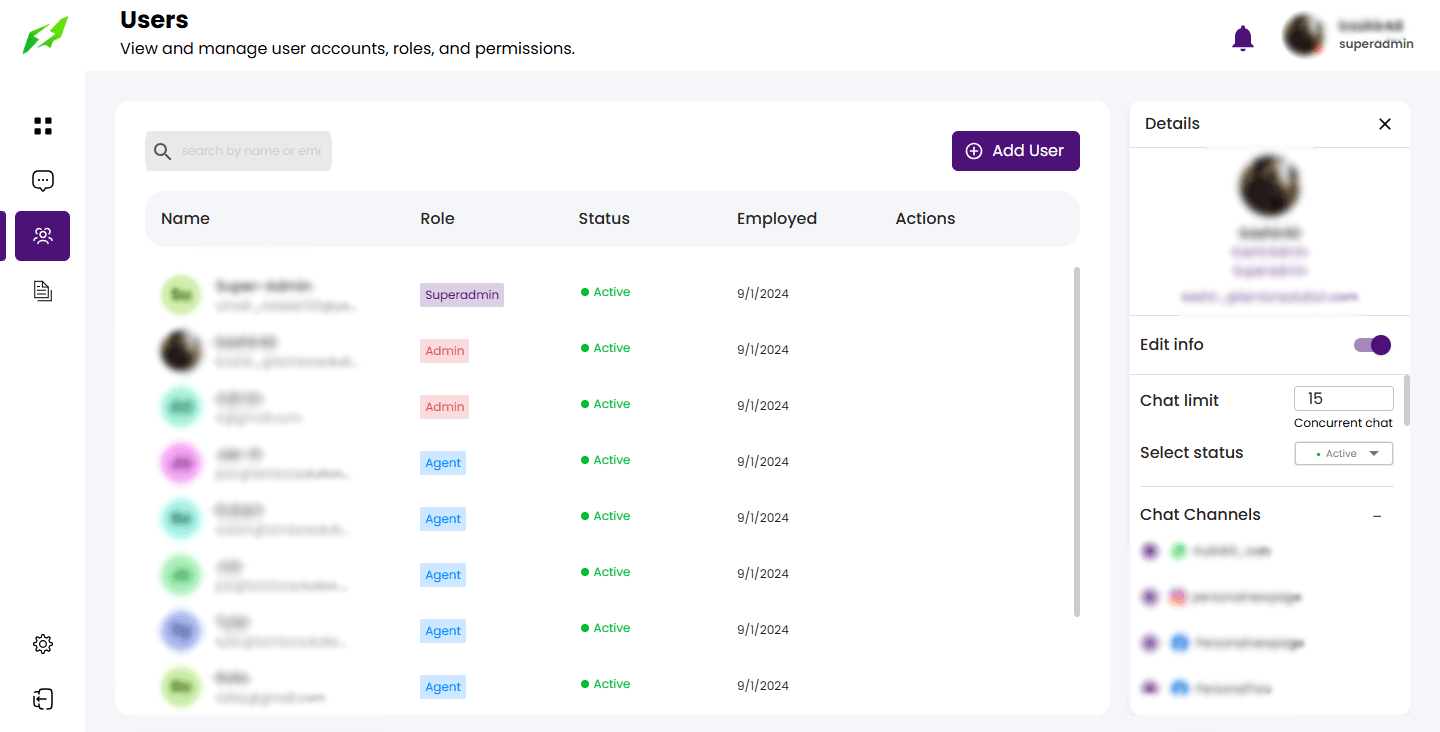This screenshot has width=1440, height=732.
Task: Open notifications with the bell icon
Action: pyautogui.click(x=1242, y=38)
